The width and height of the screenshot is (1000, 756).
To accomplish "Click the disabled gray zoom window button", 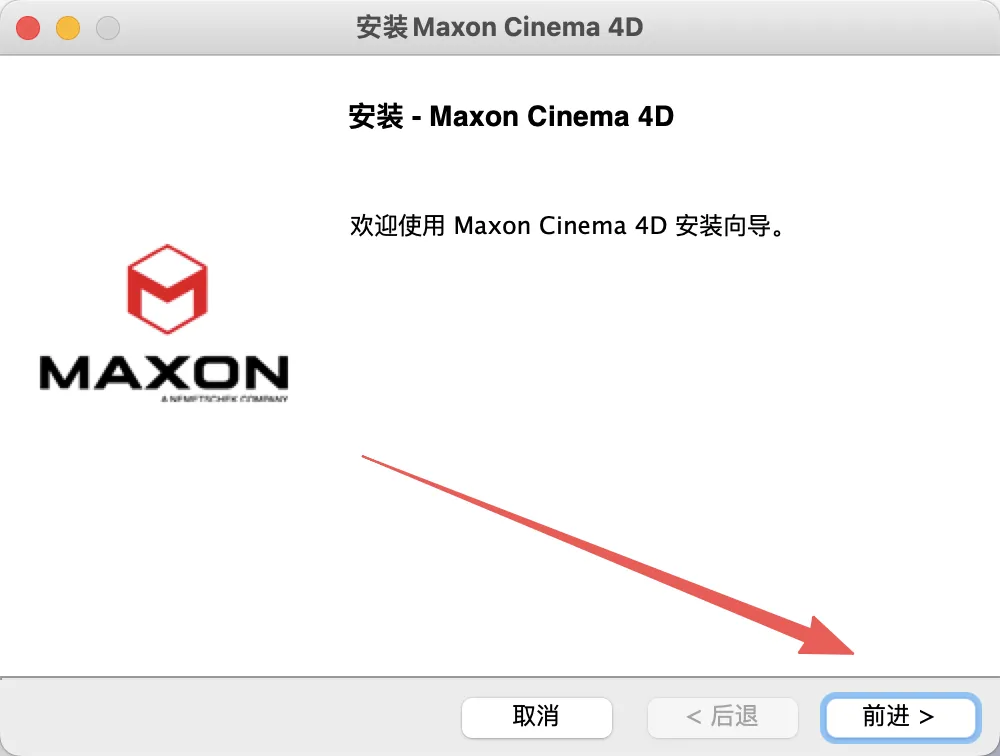I will [108, 28].
